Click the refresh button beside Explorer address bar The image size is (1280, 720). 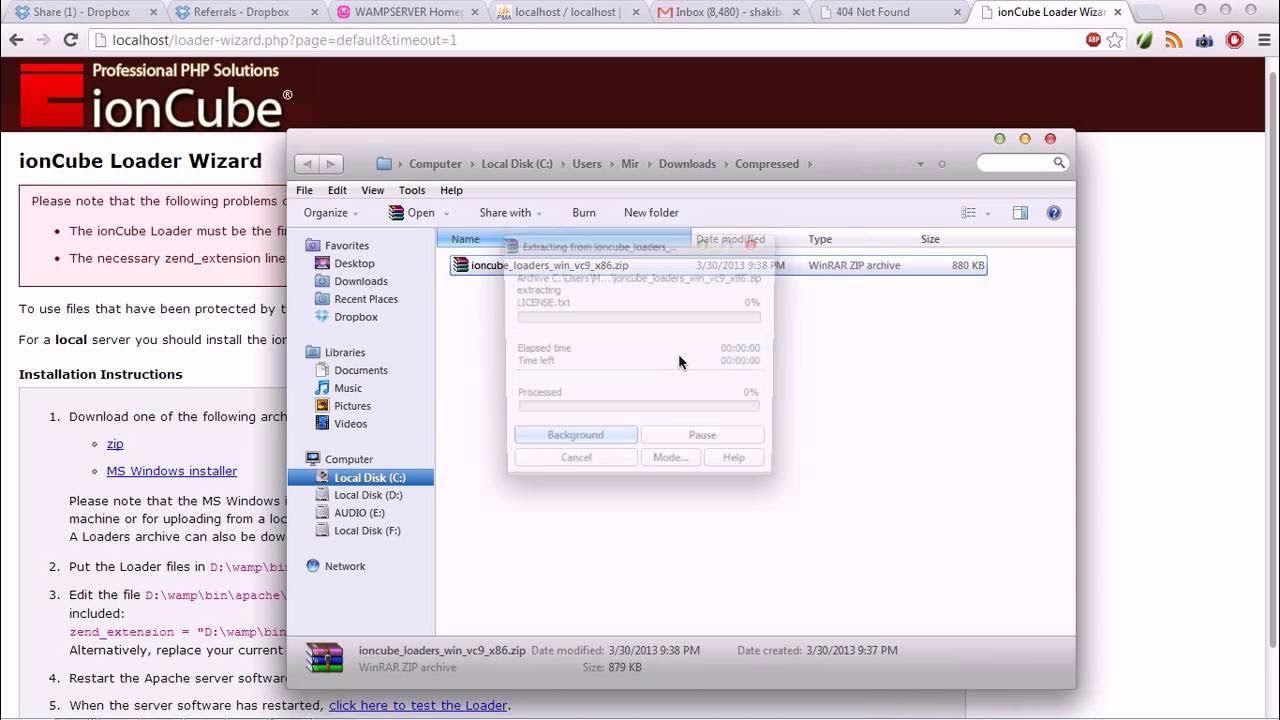click(x=941, y=164)
